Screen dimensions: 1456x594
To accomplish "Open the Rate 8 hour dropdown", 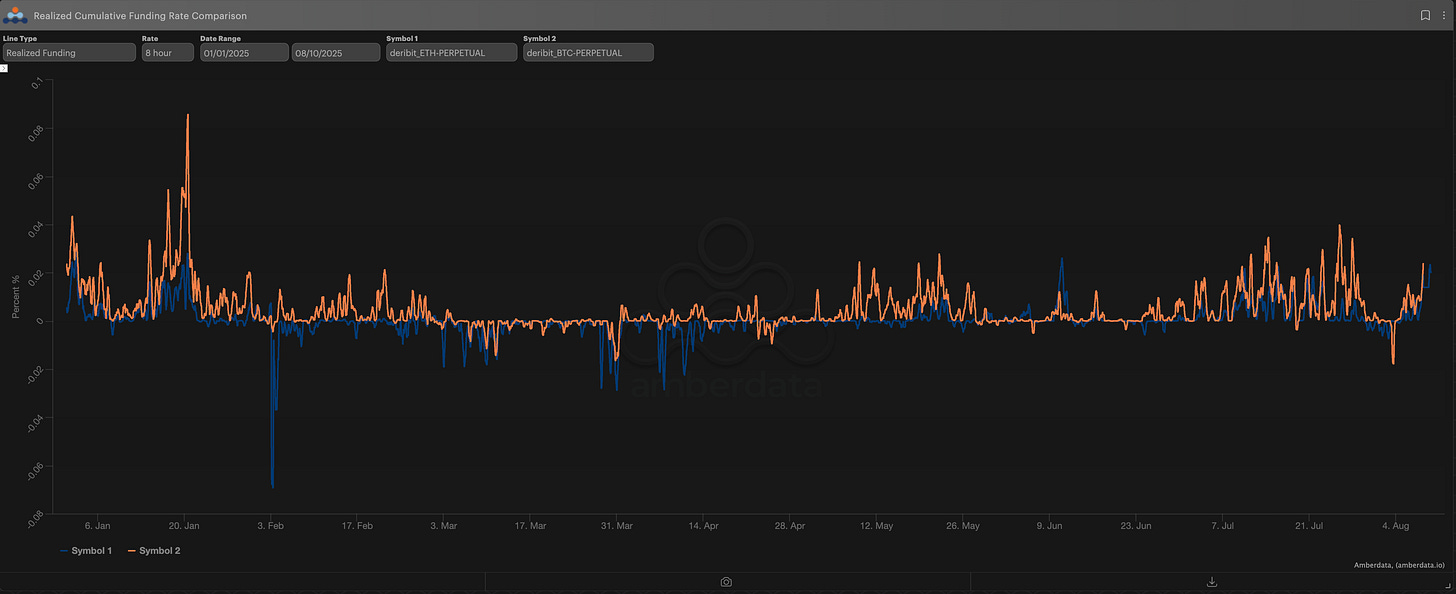I will 168,53.
